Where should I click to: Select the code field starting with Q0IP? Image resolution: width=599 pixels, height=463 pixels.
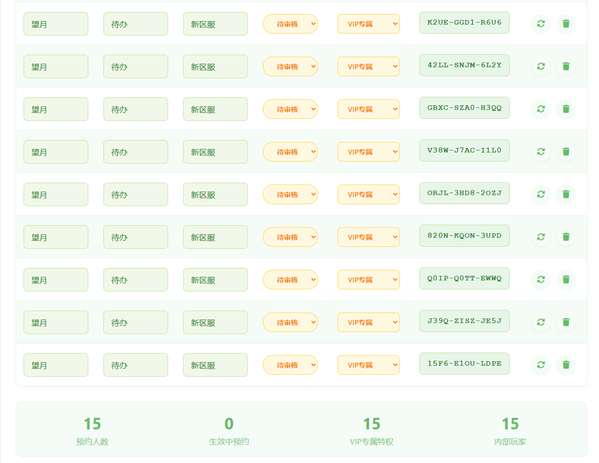464,278
